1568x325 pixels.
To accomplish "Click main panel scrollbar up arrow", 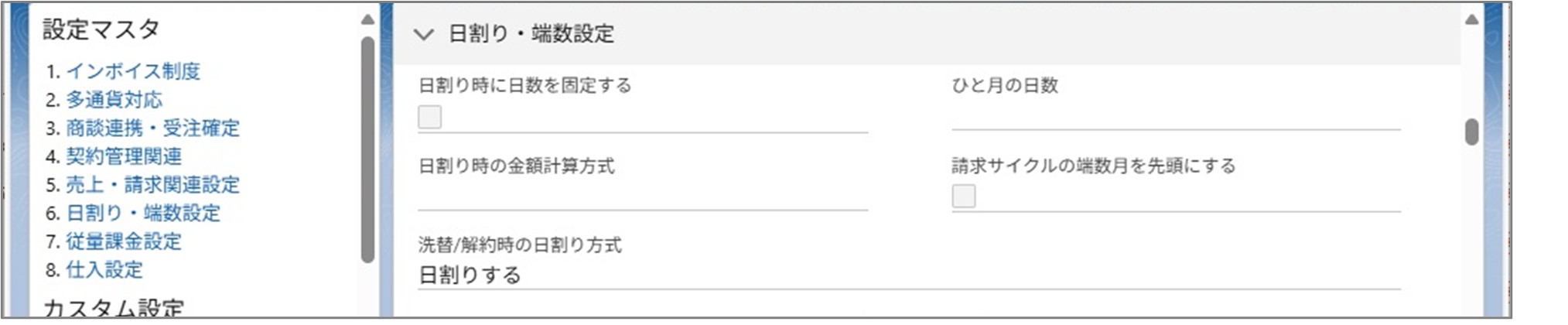I will pyautogui.click(x=1471, y=19).
